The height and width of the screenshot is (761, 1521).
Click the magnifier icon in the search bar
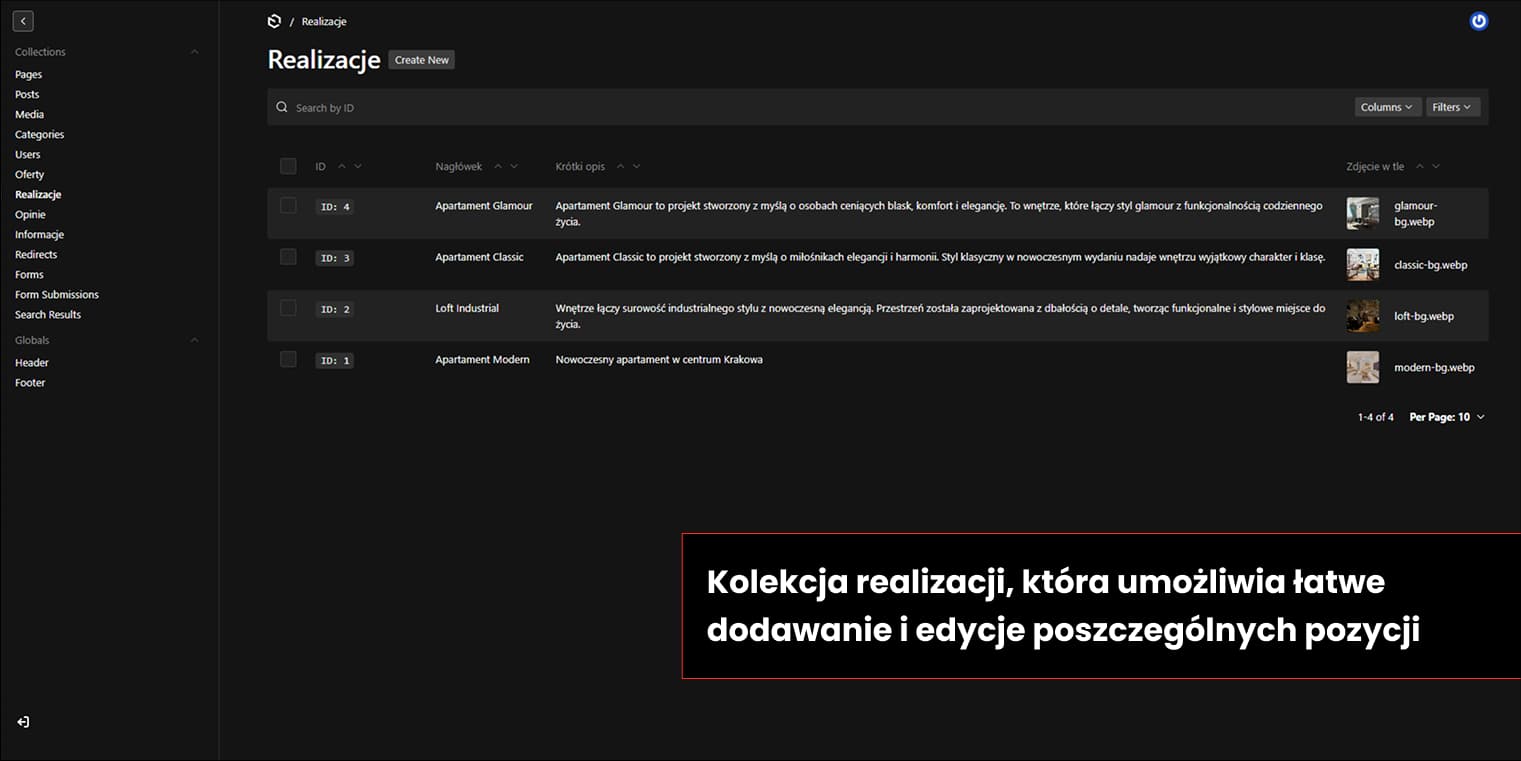(281, 106)
